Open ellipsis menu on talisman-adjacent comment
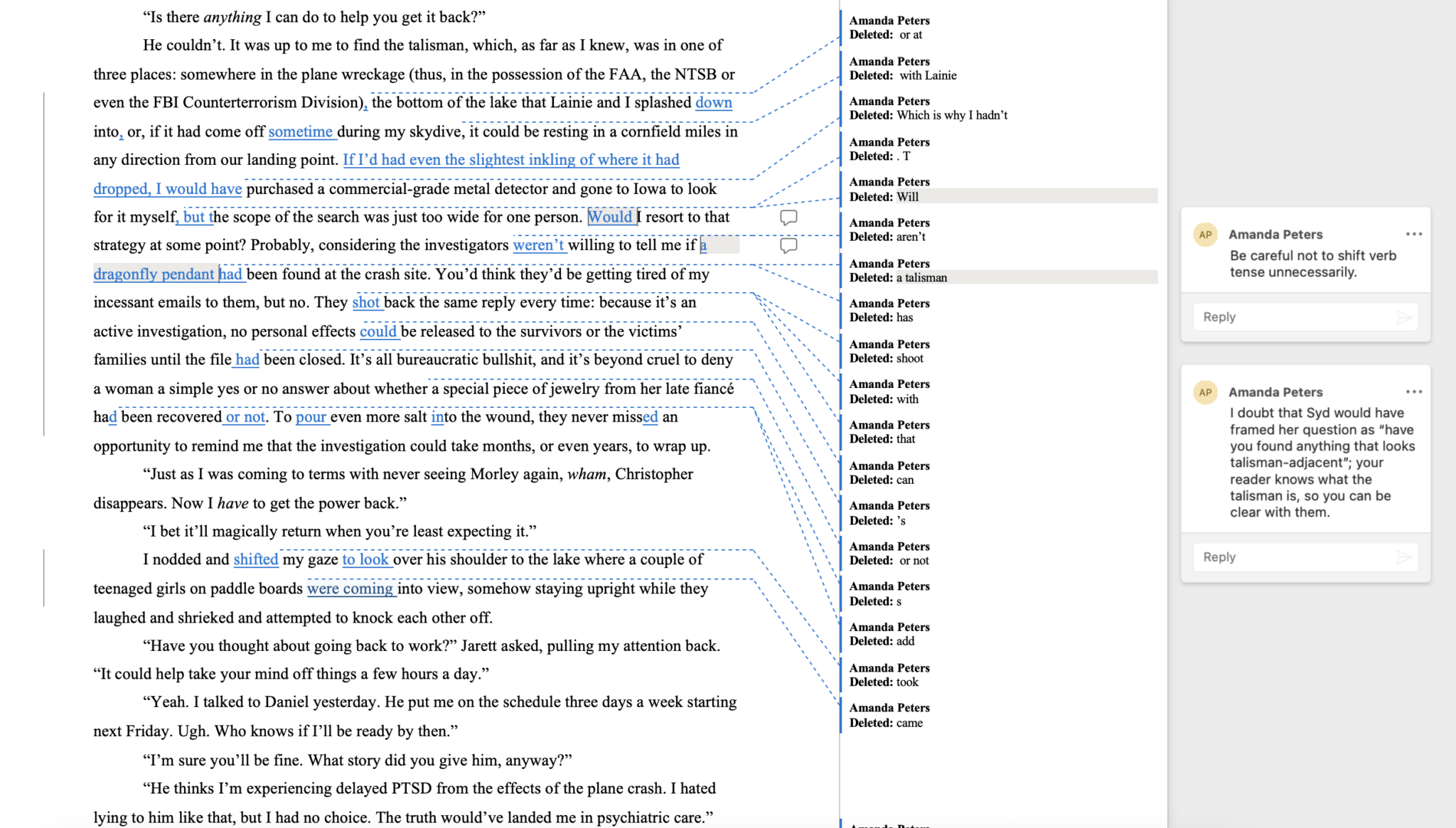The height and width of the screenshot is (828, 1456). (x=1413, y=392)
